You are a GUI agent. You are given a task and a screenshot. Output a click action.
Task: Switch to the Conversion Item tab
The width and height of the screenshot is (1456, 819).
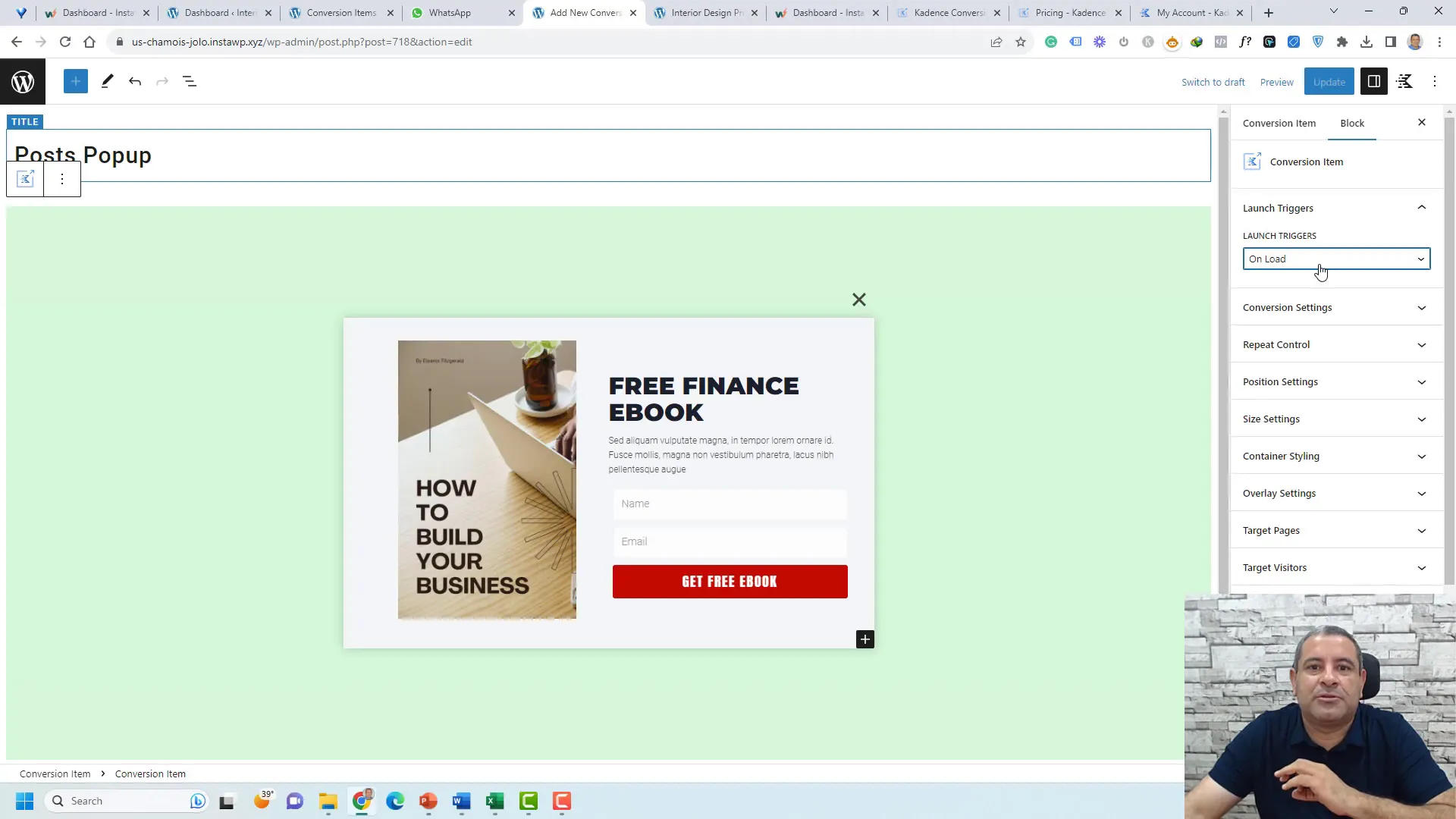[x=1279, y=123]
